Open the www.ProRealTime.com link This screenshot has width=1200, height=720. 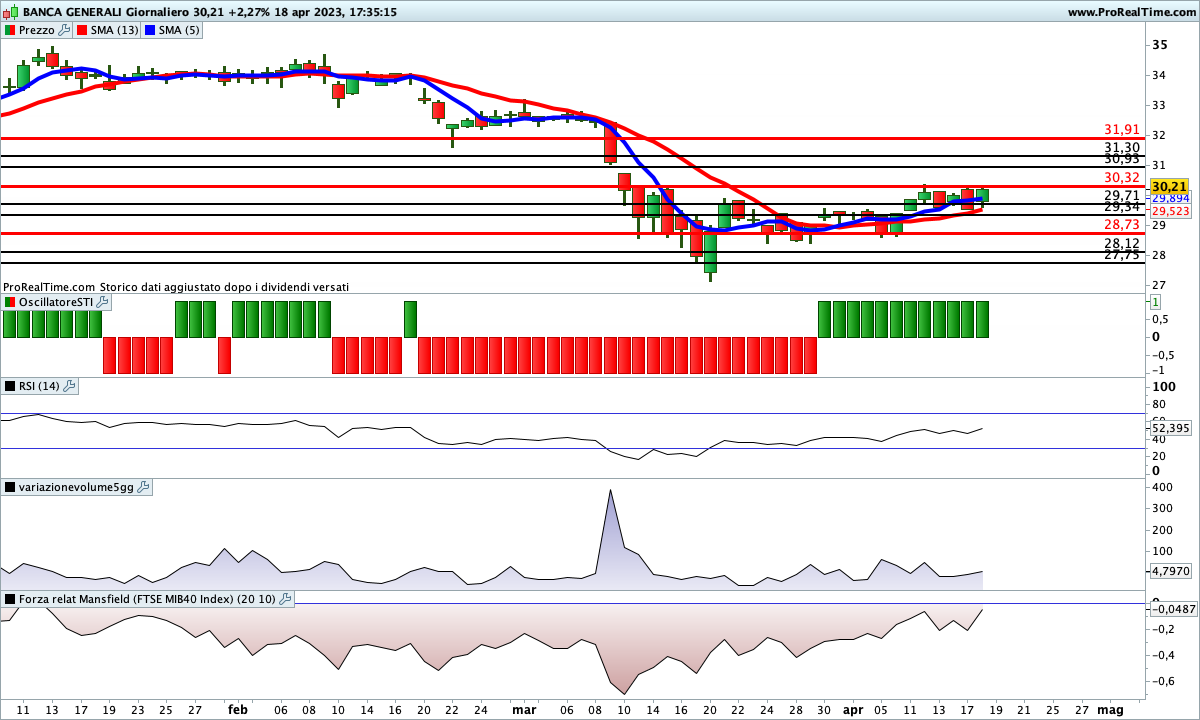click(1131, 12)
